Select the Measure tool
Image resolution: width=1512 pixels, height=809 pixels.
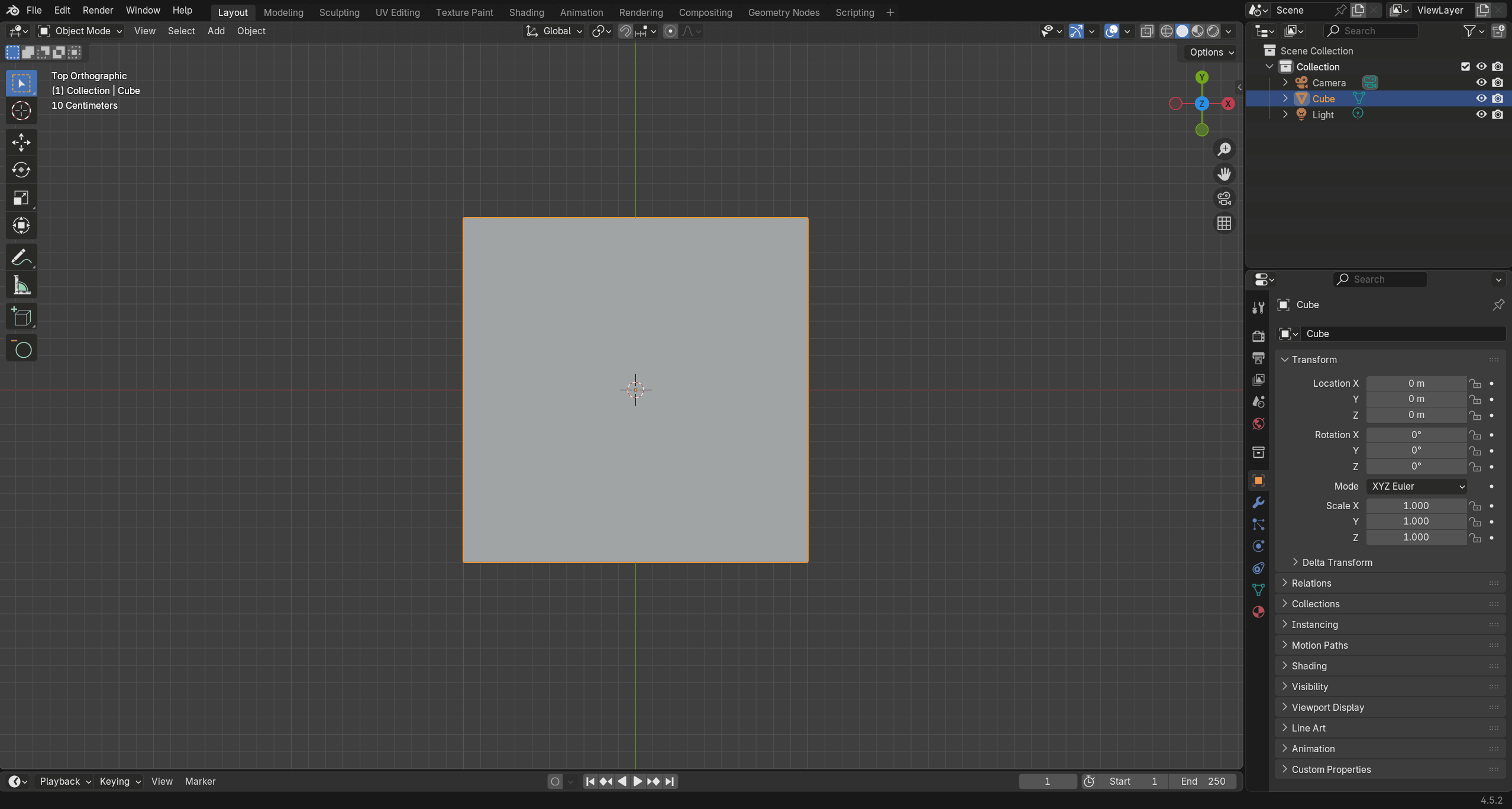click(x=21, y=286)
